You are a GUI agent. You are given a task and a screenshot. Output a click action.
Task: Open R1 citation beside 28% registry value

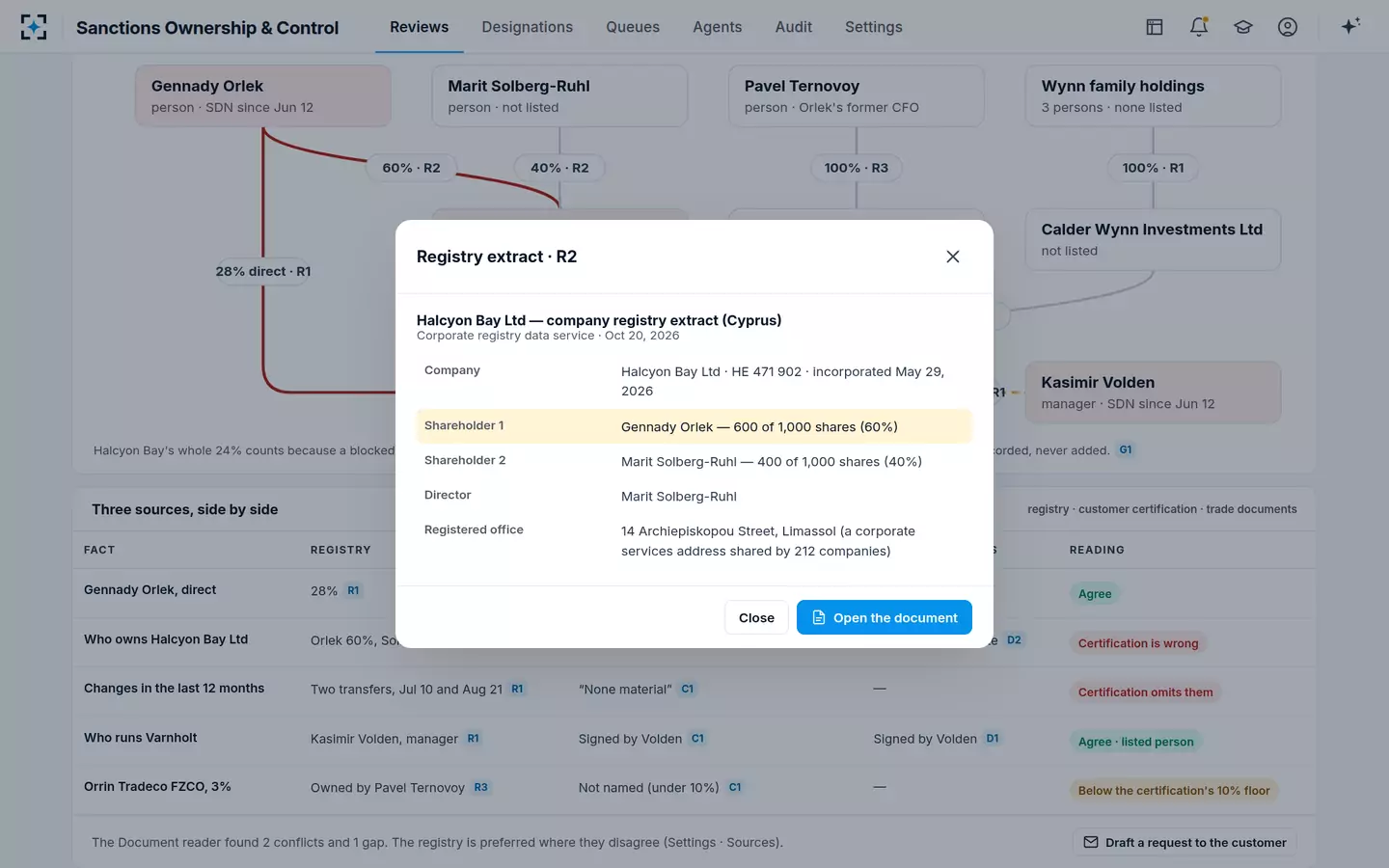[x=353, y=590]
